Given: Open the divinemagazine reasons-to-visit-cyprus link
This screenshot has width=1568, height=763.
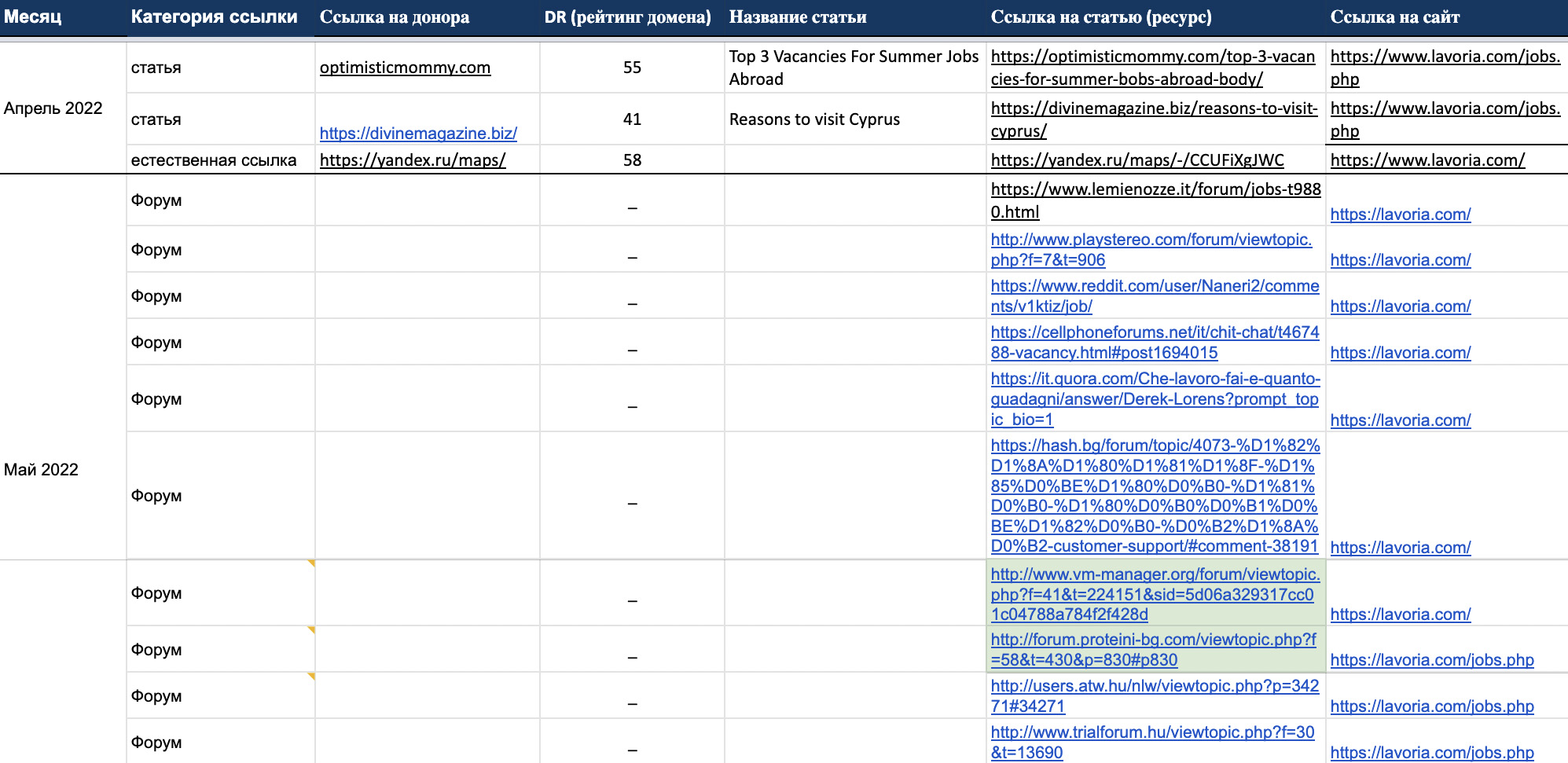Looking at the screenshot, I should [1154, 119].
